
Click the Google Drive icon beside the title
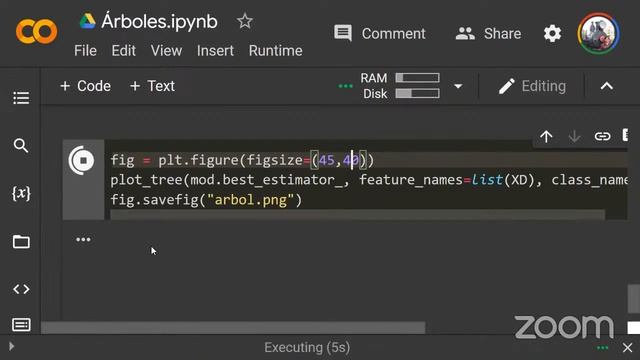[87, 21]
